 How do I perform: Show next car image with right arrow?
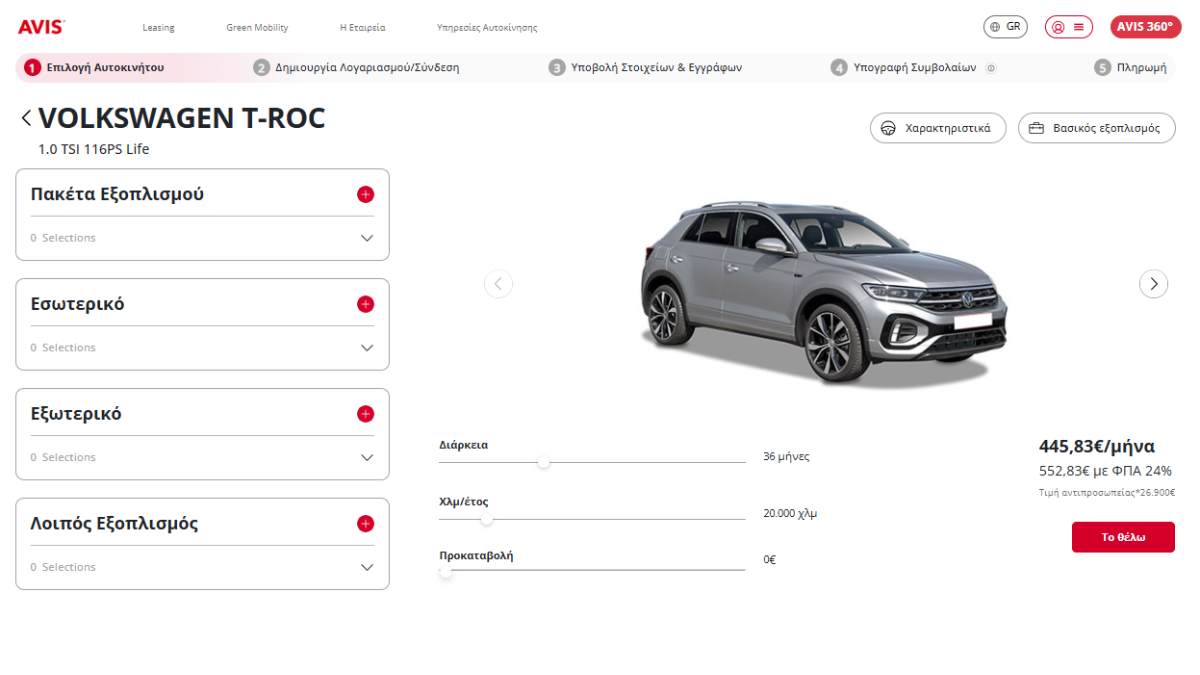pyautogui.click(x=1154, y=284)
